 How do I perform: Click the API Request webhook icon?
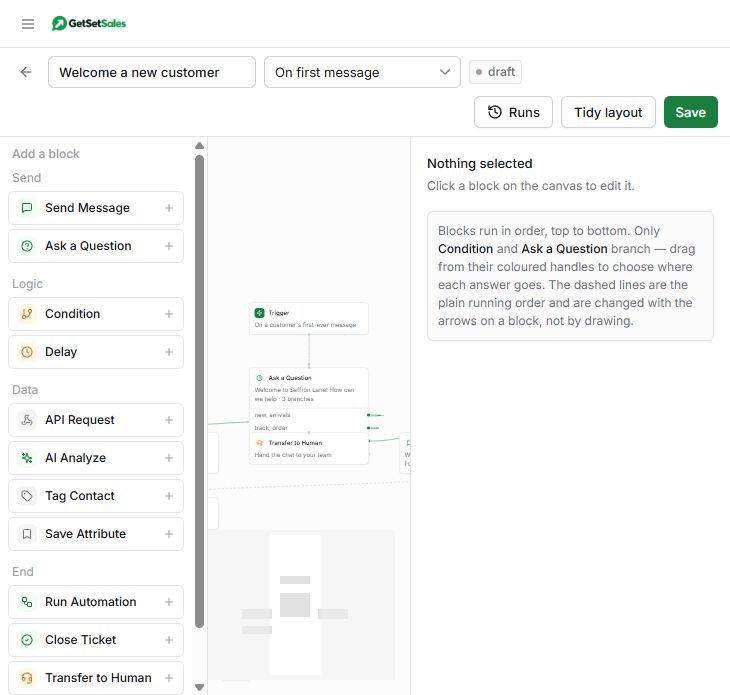[x=27, y=420]
